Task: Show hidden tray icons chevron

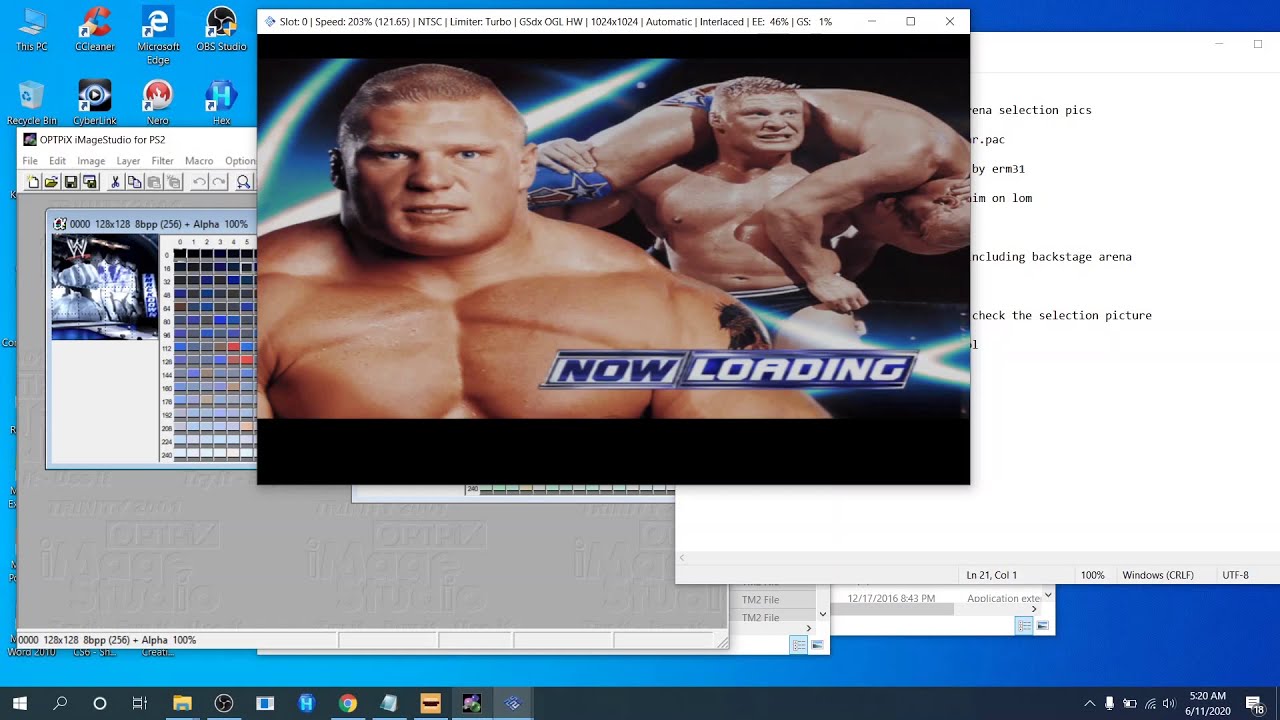Action: 1090,703
